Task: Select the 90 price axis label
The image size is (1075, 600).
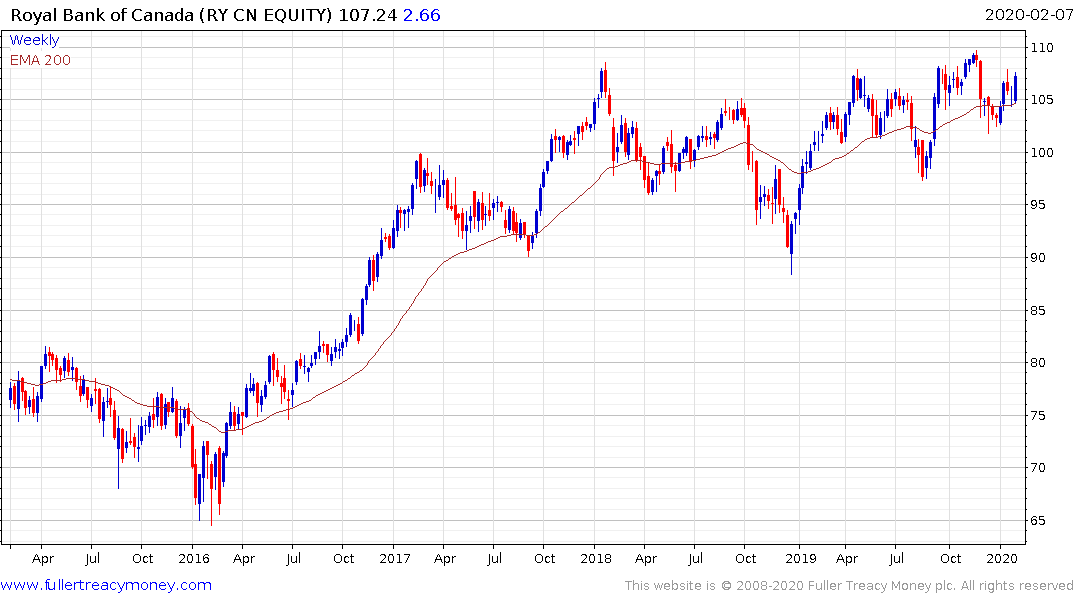Action: click(x=1039, y=258)
